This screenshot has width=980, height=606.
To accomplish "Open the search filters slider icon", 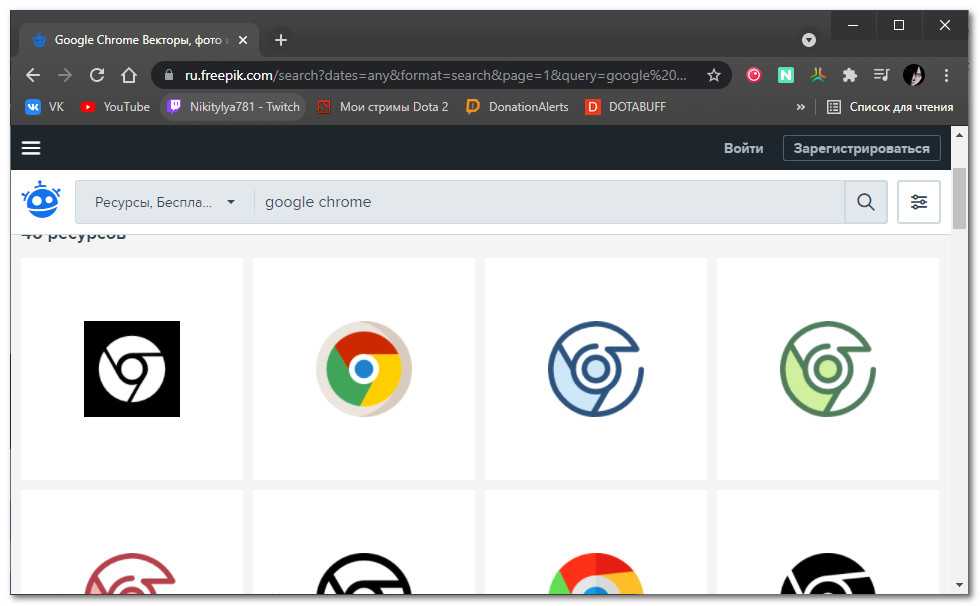I will click(x=919, y=202).
